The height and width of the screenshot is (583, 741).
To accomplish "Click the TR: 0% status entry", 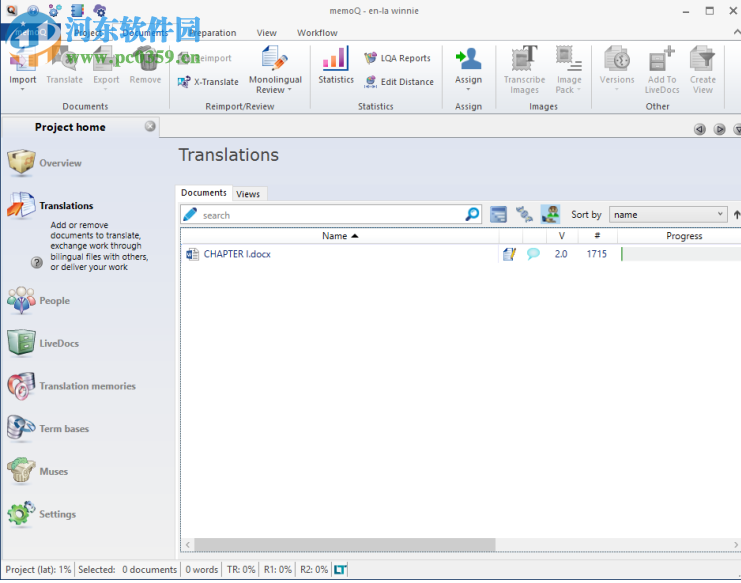I will pos(241,570).
